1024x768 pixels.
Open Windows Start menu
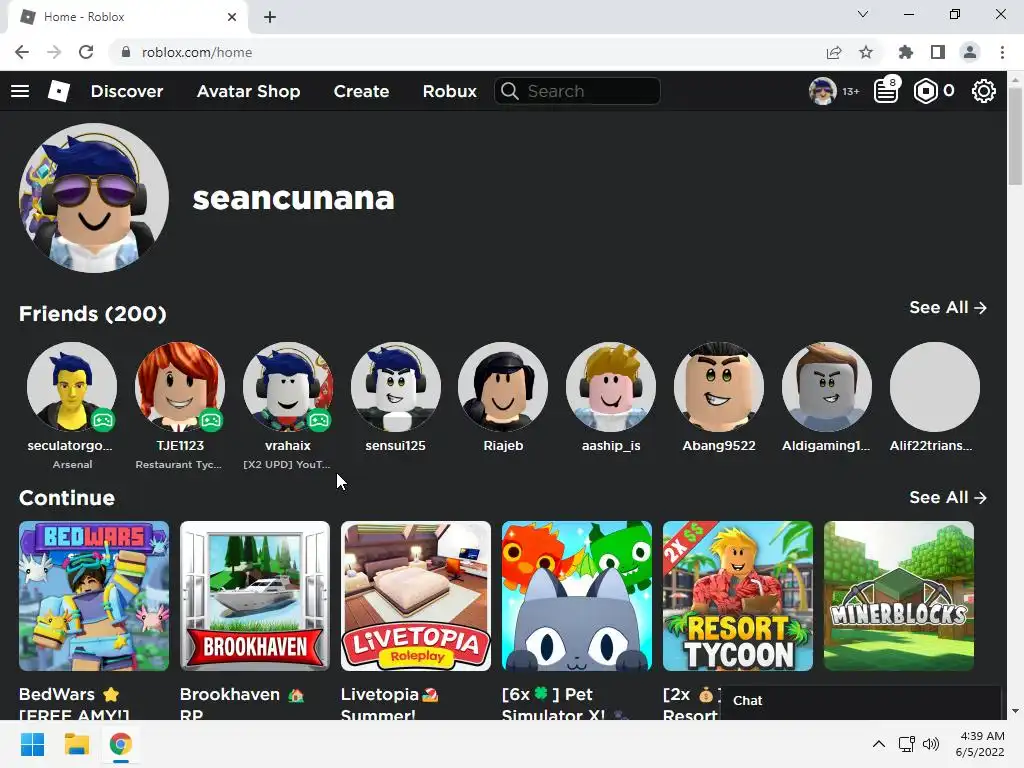pos(32,744)
